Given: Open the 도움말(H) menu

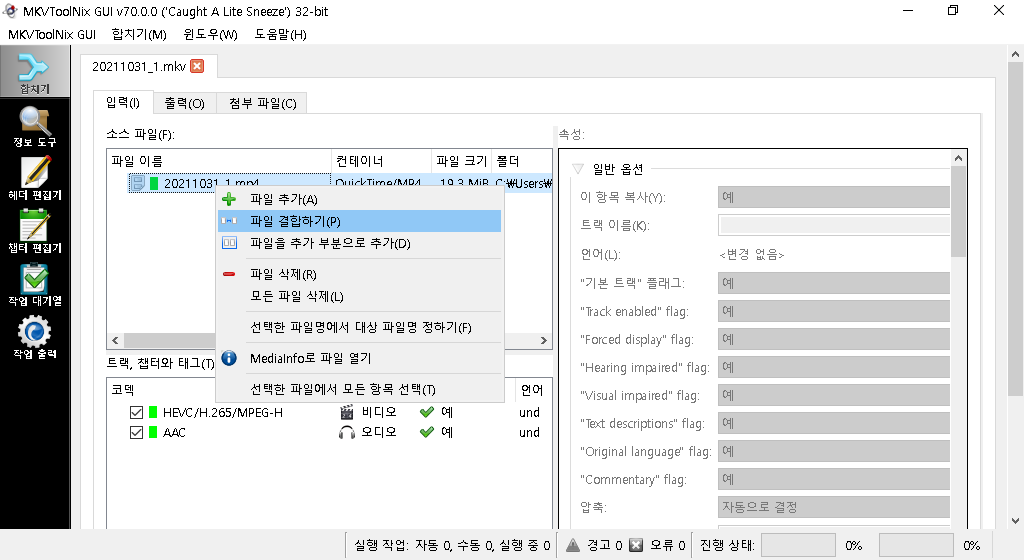Looking at the screenshot, I should 280,35.
